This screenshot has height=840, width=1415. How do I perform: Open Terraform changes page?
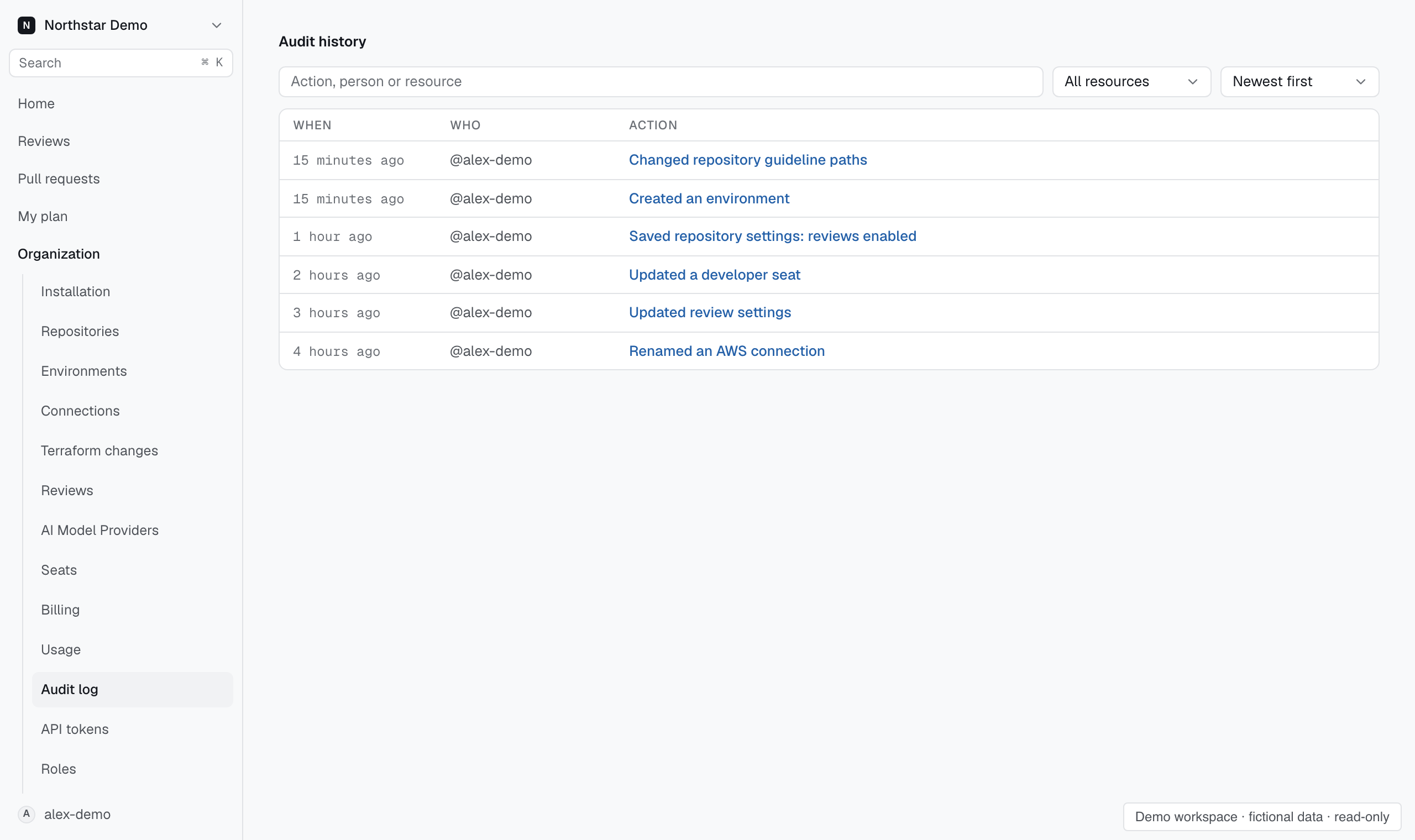[x=99, y=450]
